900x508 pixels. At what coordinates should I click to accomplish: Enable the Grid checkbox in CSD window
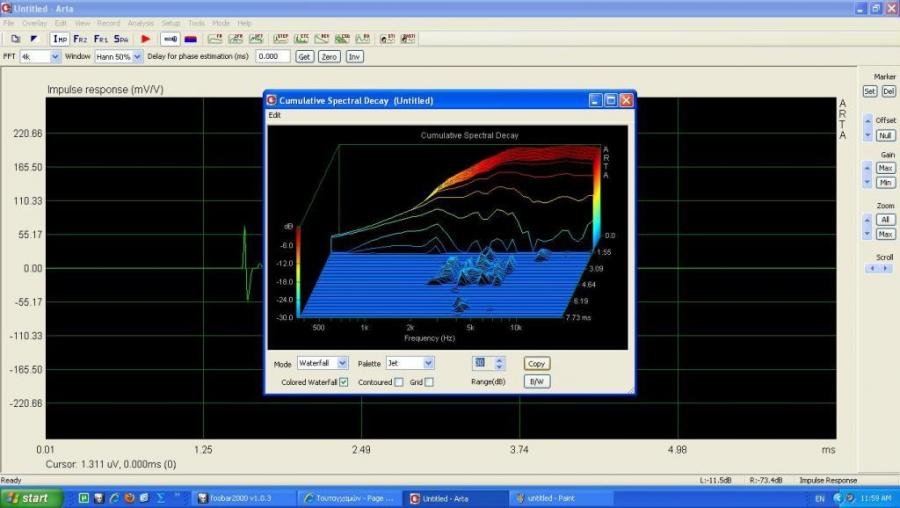point(429,382)
